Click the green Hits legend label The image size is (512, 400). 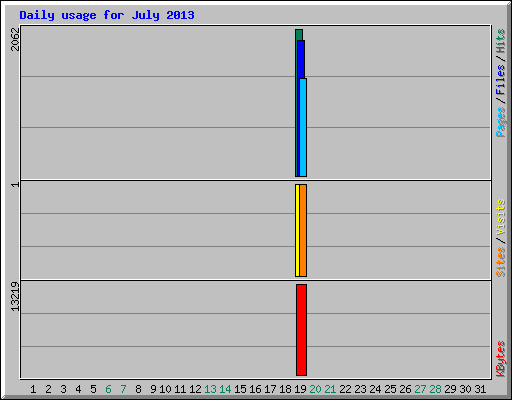tap(500, 41)
